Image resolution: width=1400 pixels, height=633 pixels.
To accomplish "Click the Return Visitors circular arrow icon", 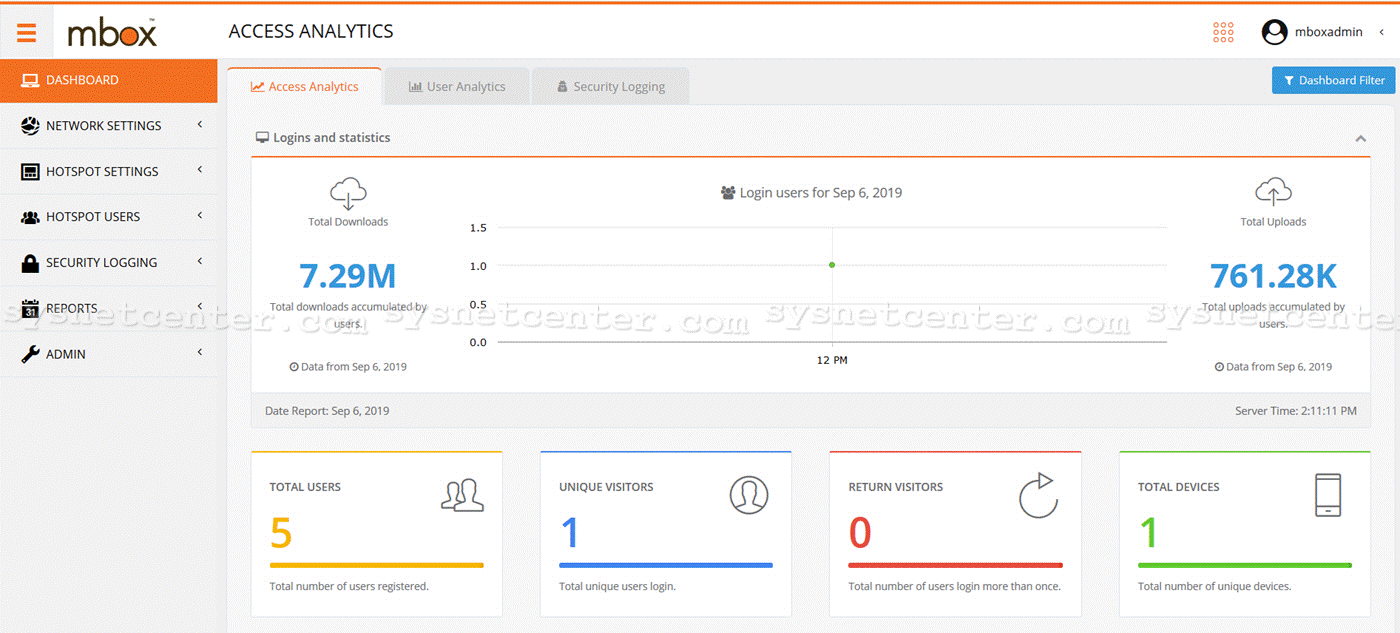I will coord(1039,495).
